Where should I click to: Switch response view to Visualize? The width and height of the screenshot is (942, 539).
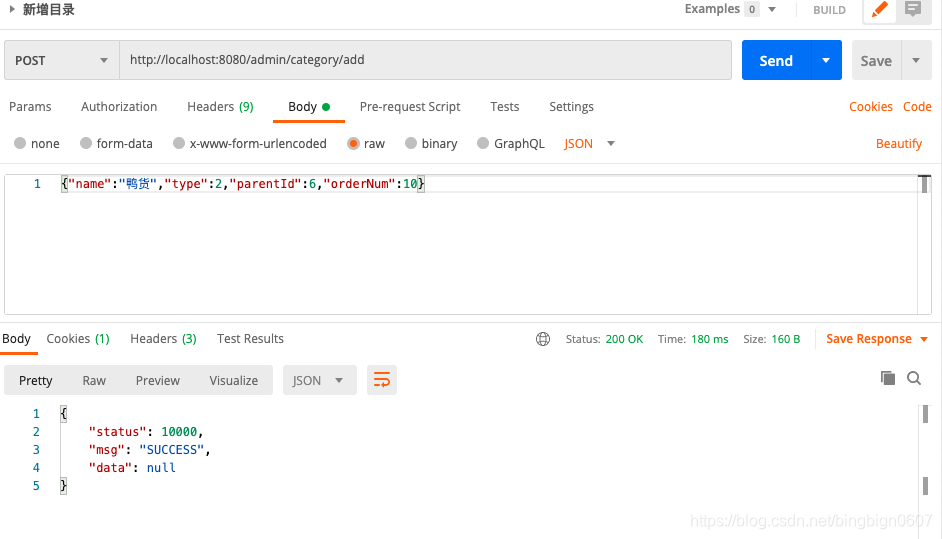(x=234, y=380)
